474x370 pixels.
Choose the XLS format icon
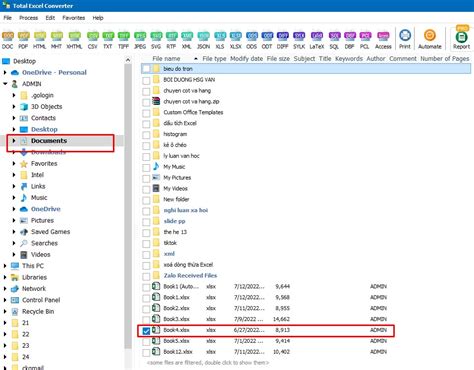(220, 40)
